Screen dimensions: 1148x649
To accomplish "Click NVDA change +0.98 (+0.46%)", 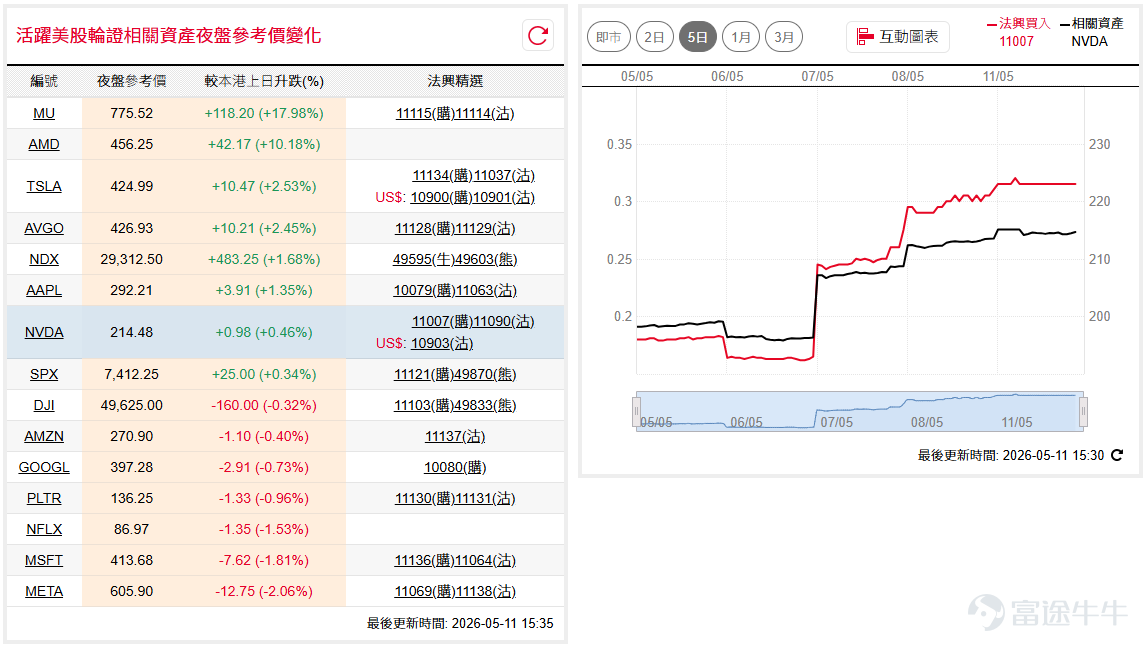I will click(264, 333).
